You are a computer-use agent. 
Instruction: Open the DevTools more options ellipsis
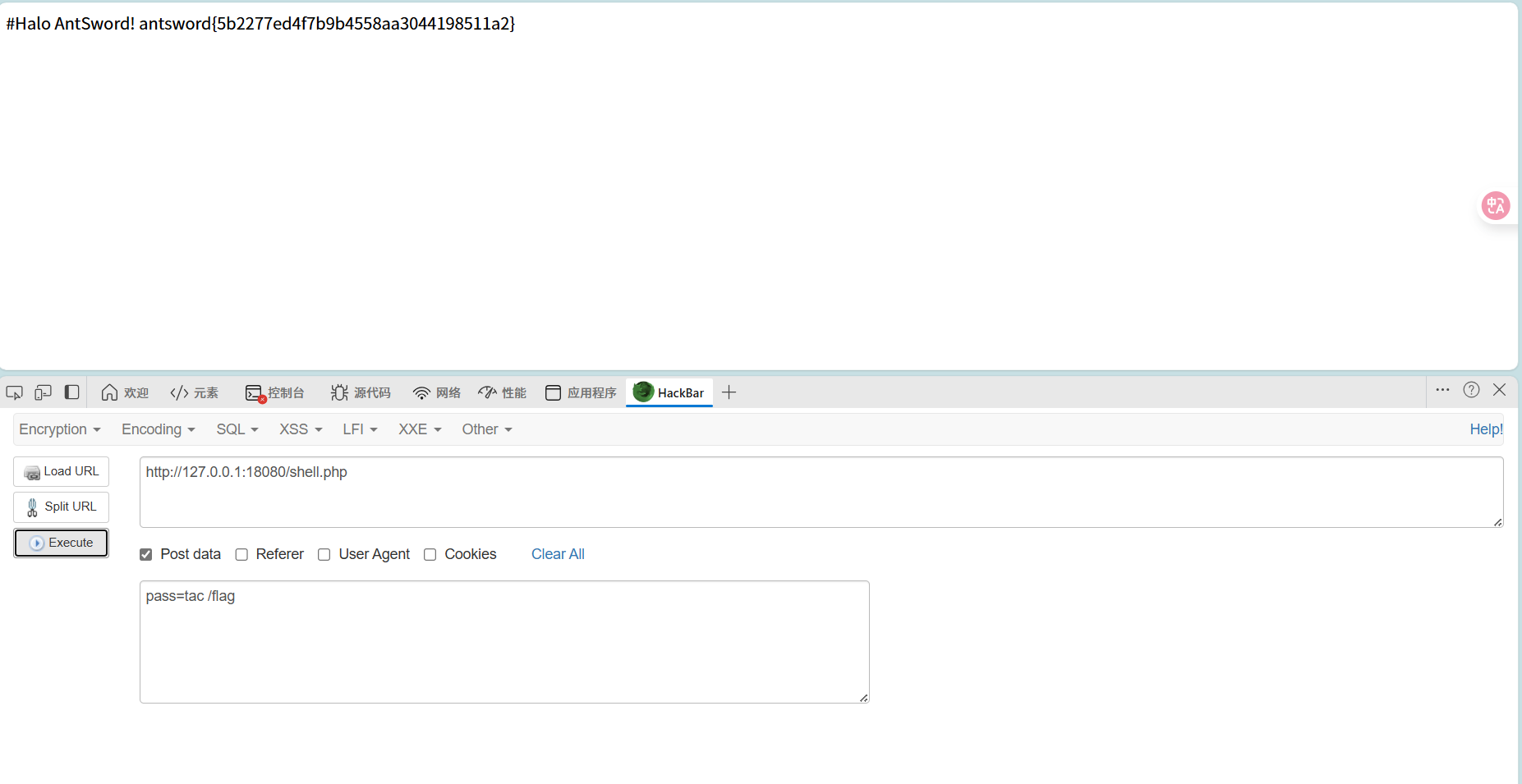[1442, 390]
